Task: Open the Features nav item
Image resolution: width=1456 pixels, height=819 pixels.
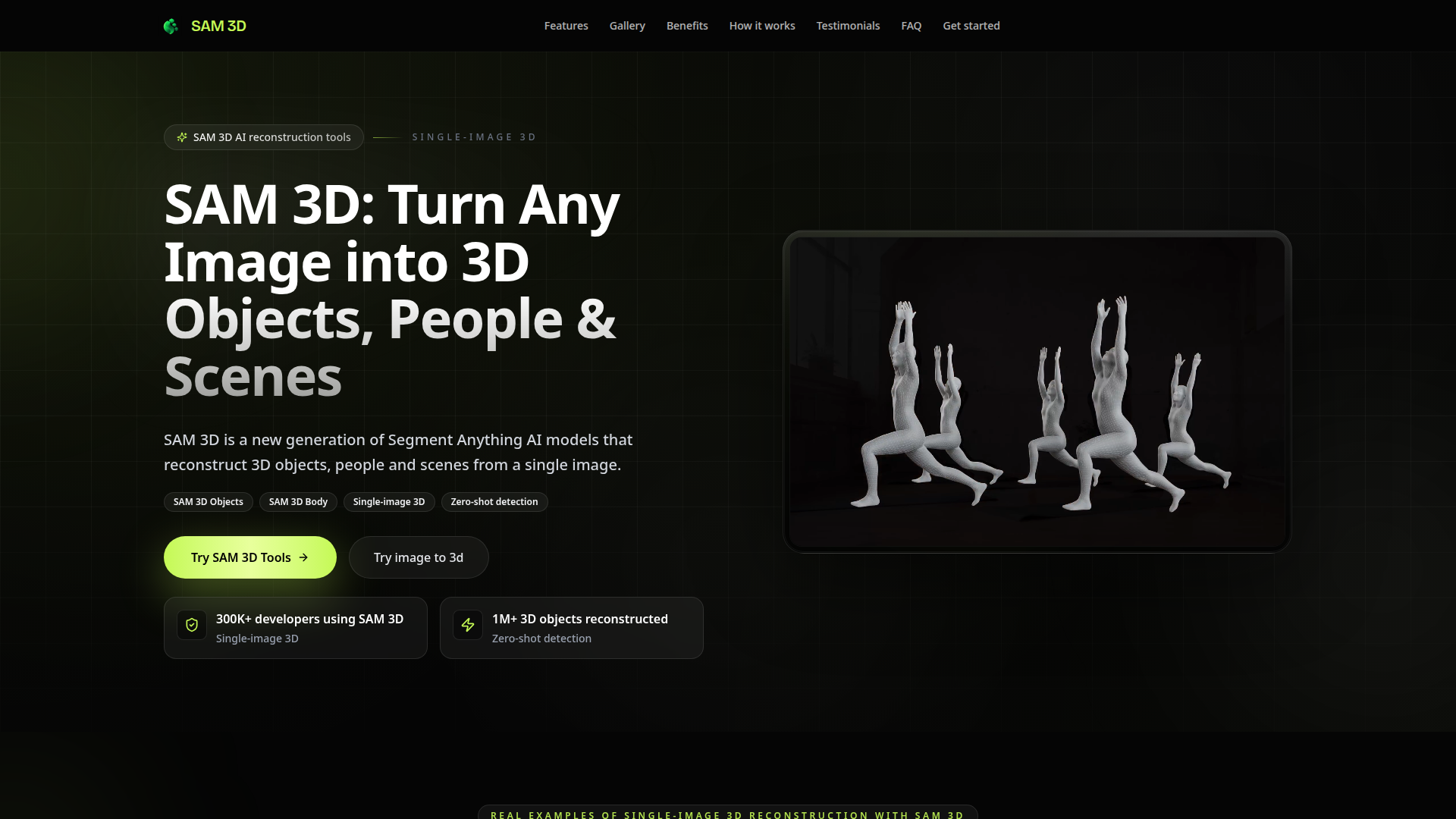Action: point(566,26)
